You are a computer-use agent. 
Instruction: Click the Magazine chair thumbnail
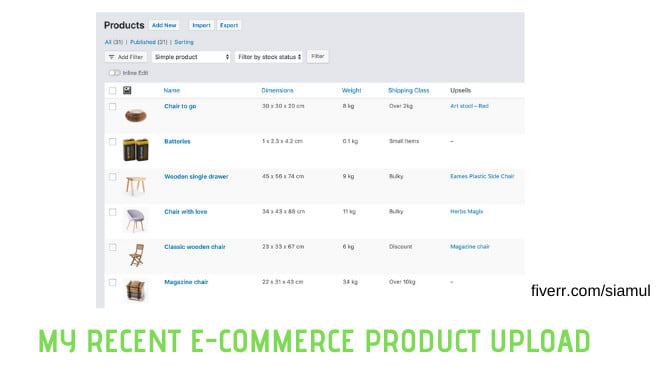pyautogui.click(x=136, y=290)
